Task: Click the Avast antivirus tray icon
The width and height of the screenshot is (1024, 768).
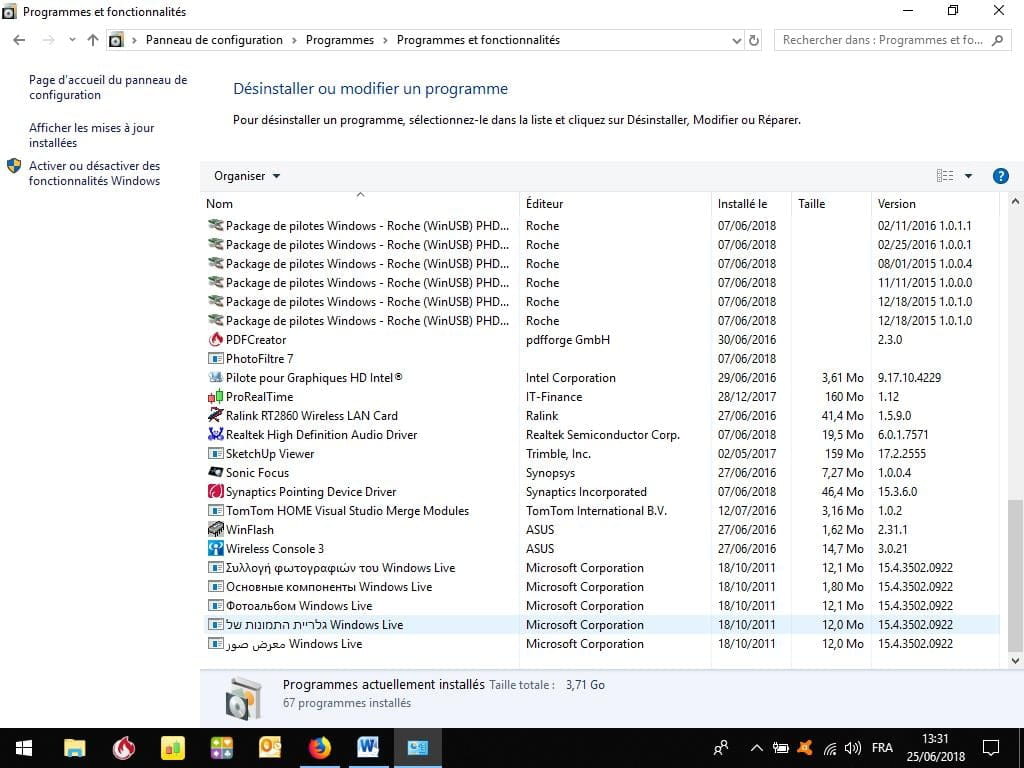Action: click(x=805, y=748)
